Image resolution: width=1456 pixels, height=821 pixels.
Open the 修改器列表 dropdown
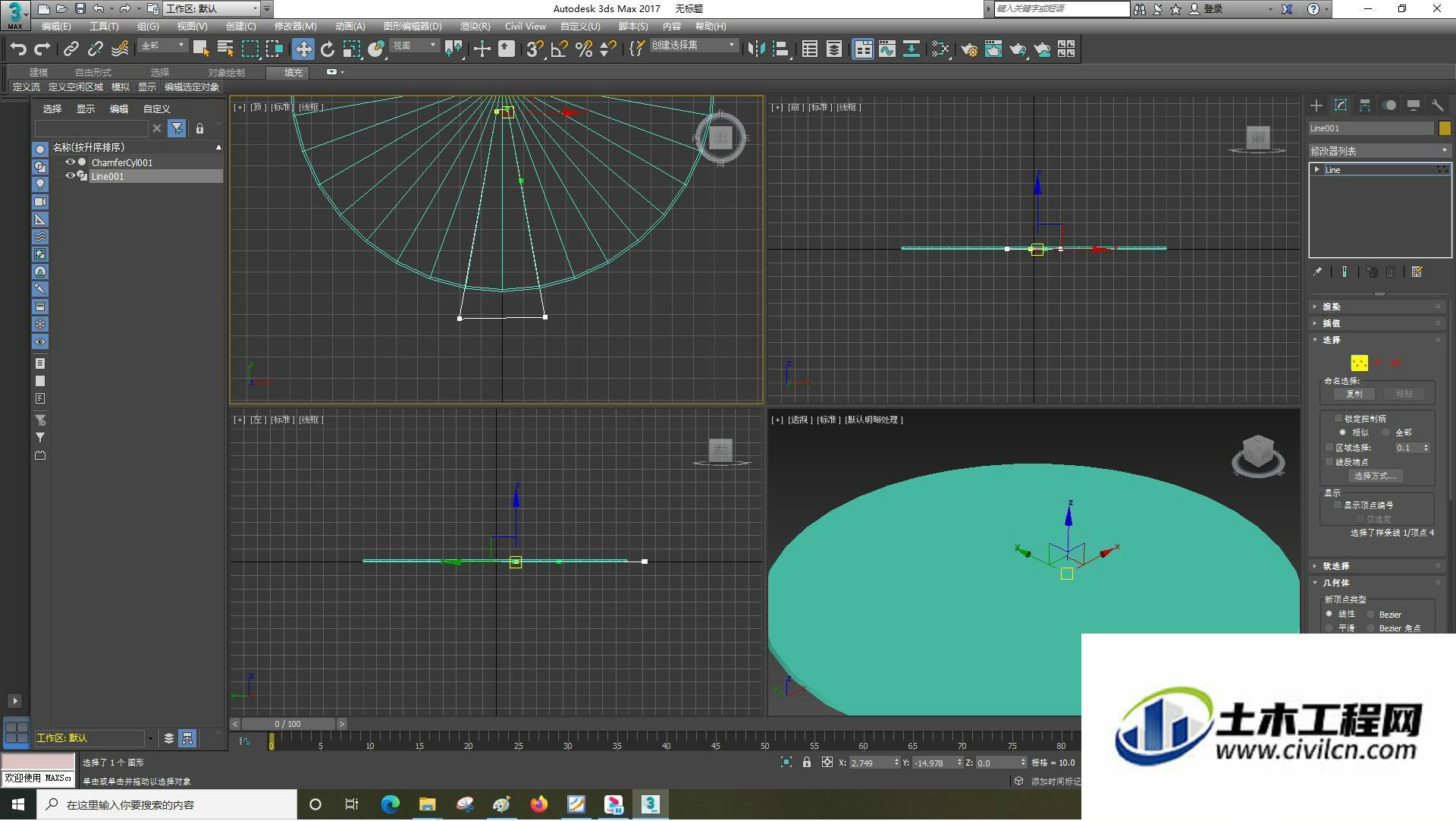click(1379, 151)
